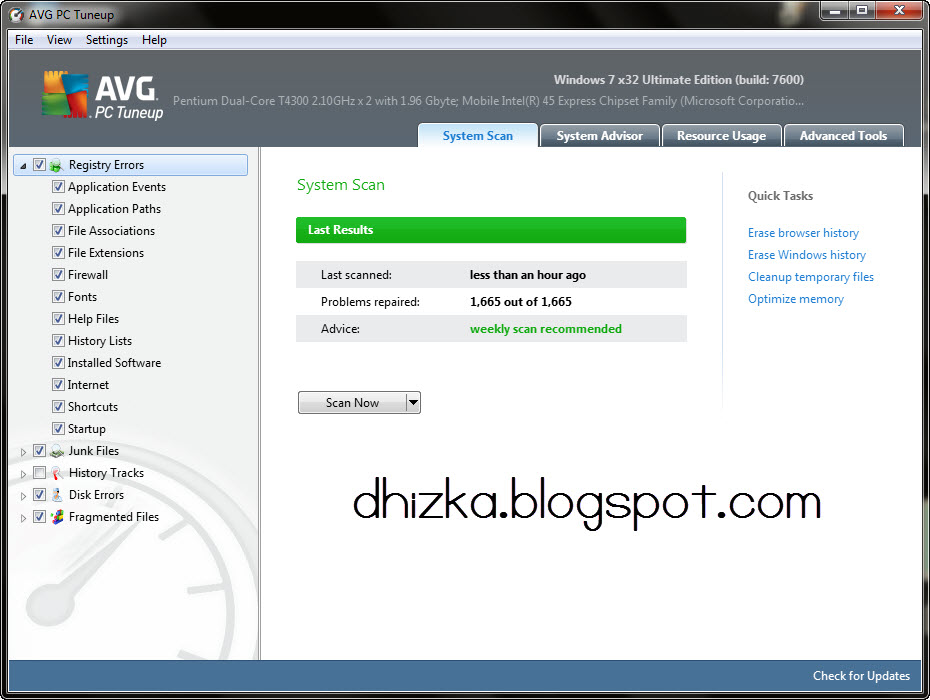Click the Registry Errors category icon
The width and height of the screenshot is (930, 700).
[x=56, y=166]
